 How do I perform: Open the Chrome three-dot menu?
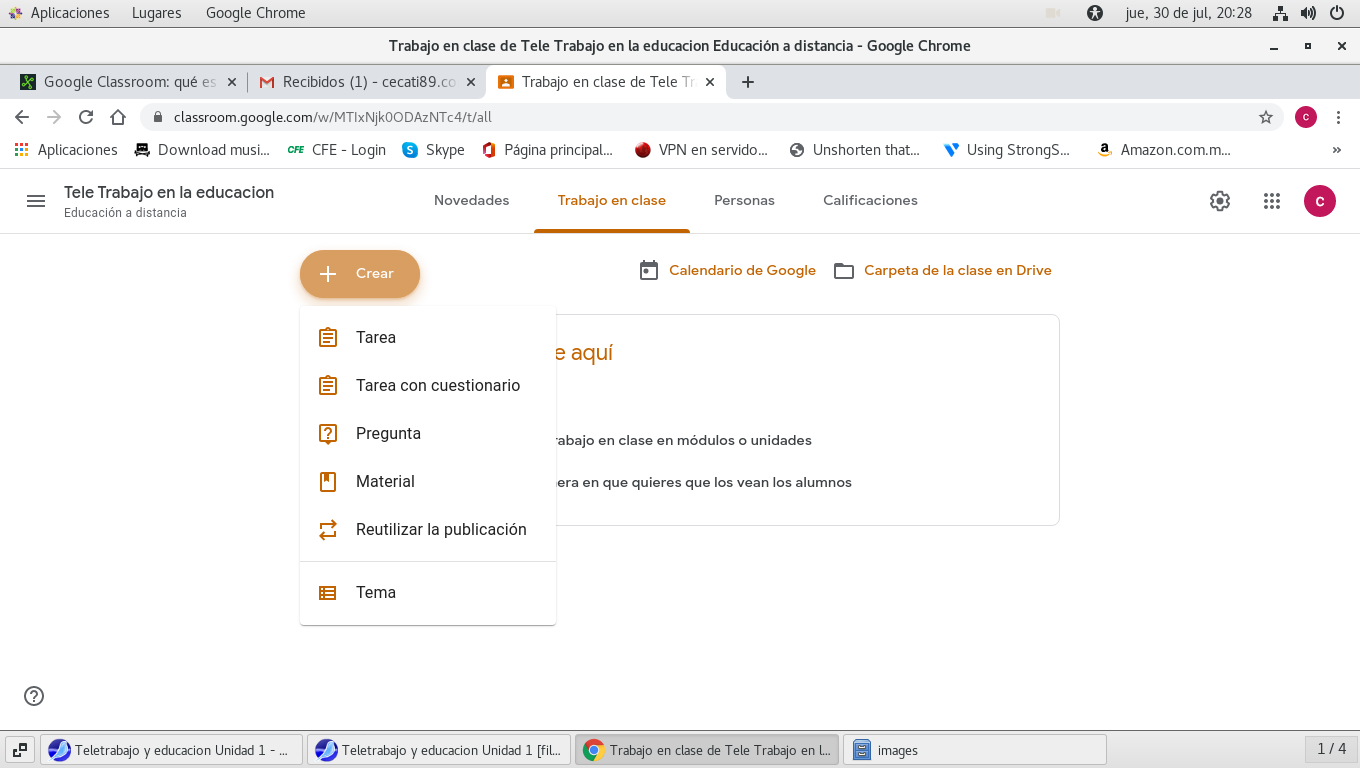coord(1338,117)
